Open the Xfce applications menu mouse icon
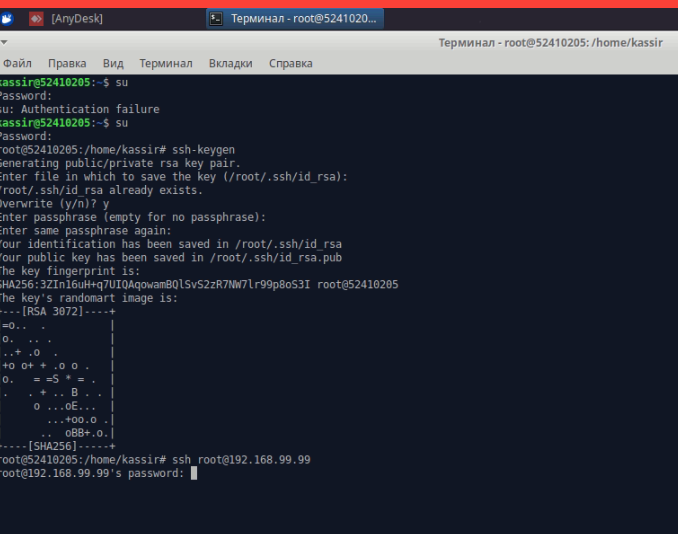 pos(6,19)
